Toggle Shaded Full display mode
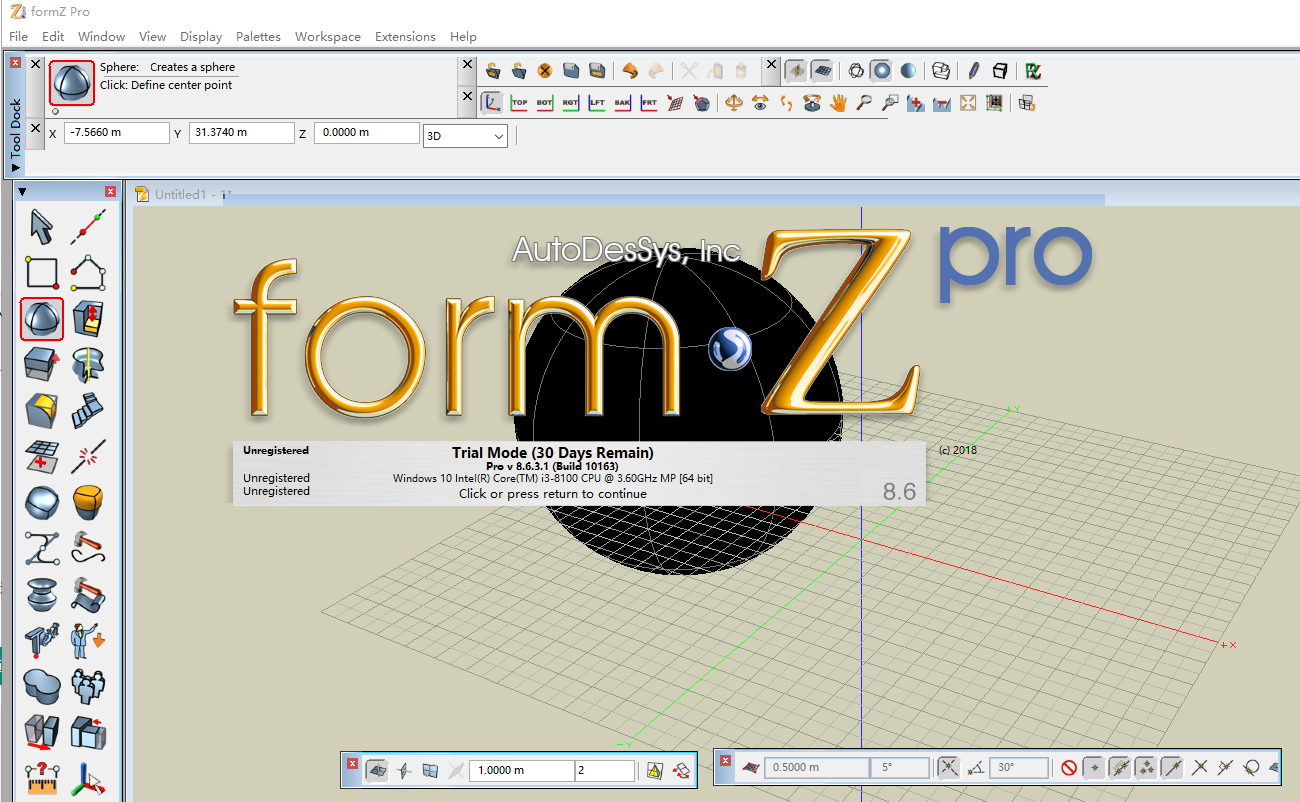The height and width of the screenshot is (802, 1300). point(882,70)
